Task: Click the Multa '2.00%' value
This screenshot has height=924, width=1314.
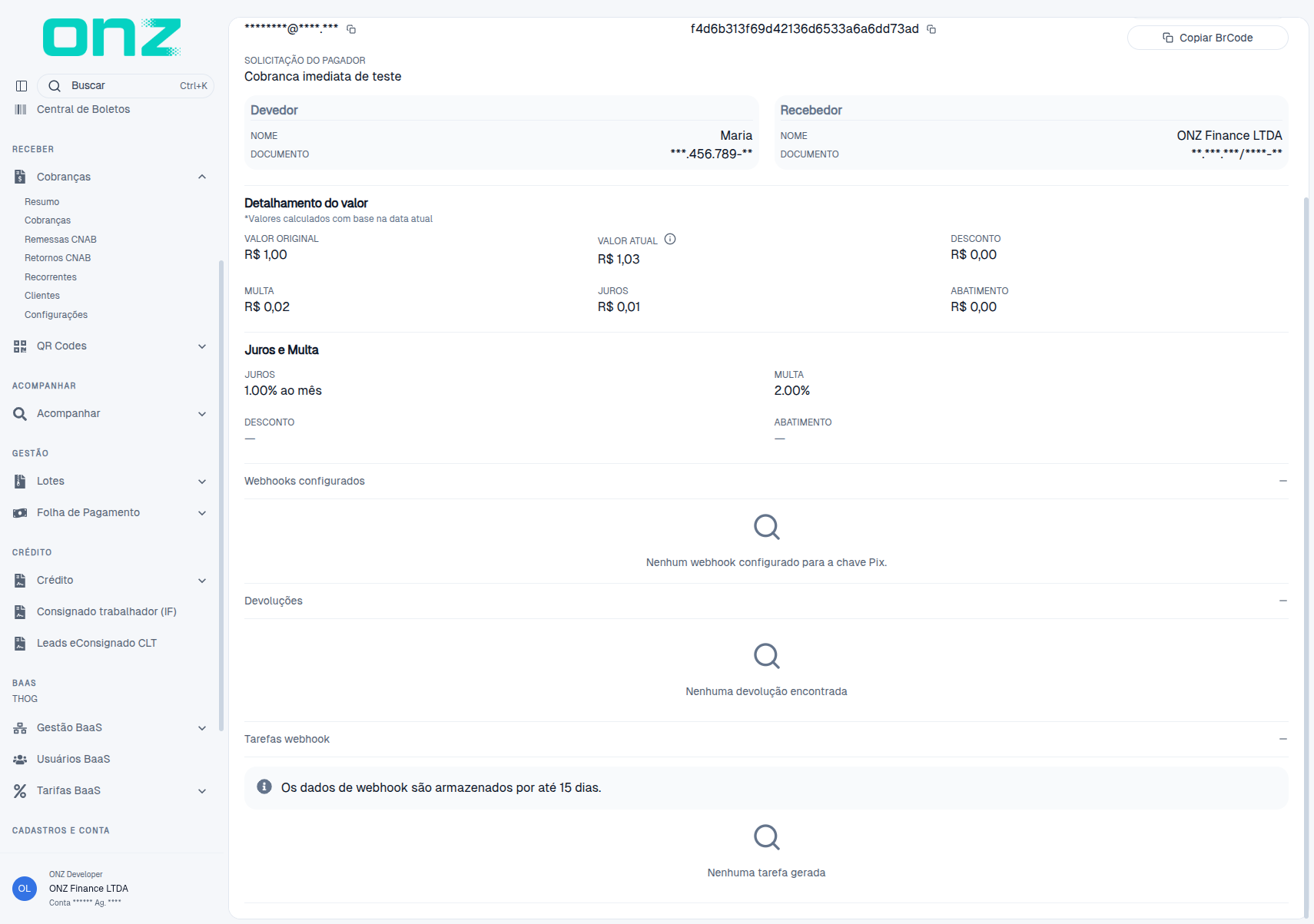Action: tap(792, 390)
